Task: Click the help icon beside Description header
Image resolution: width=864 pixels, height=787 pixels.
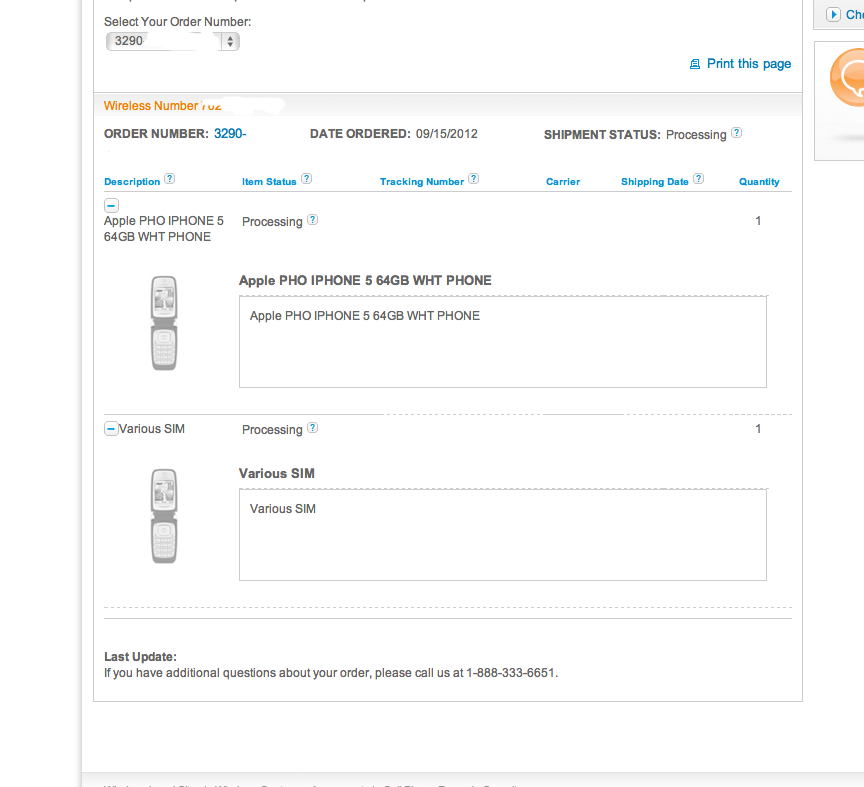Action: [x=170, y=179]
